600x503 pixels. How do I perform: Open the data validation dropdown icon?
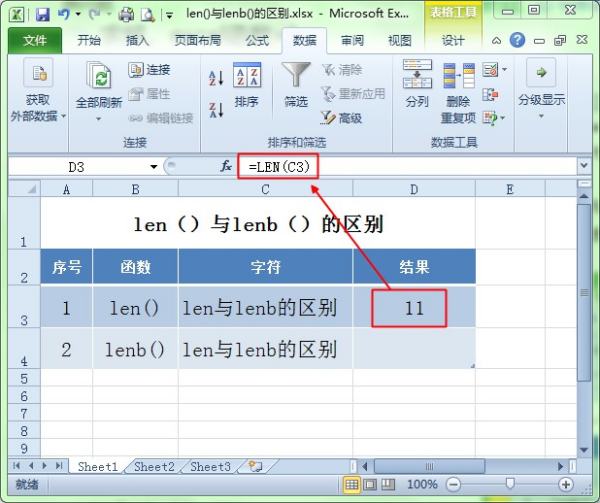[494, 70]
